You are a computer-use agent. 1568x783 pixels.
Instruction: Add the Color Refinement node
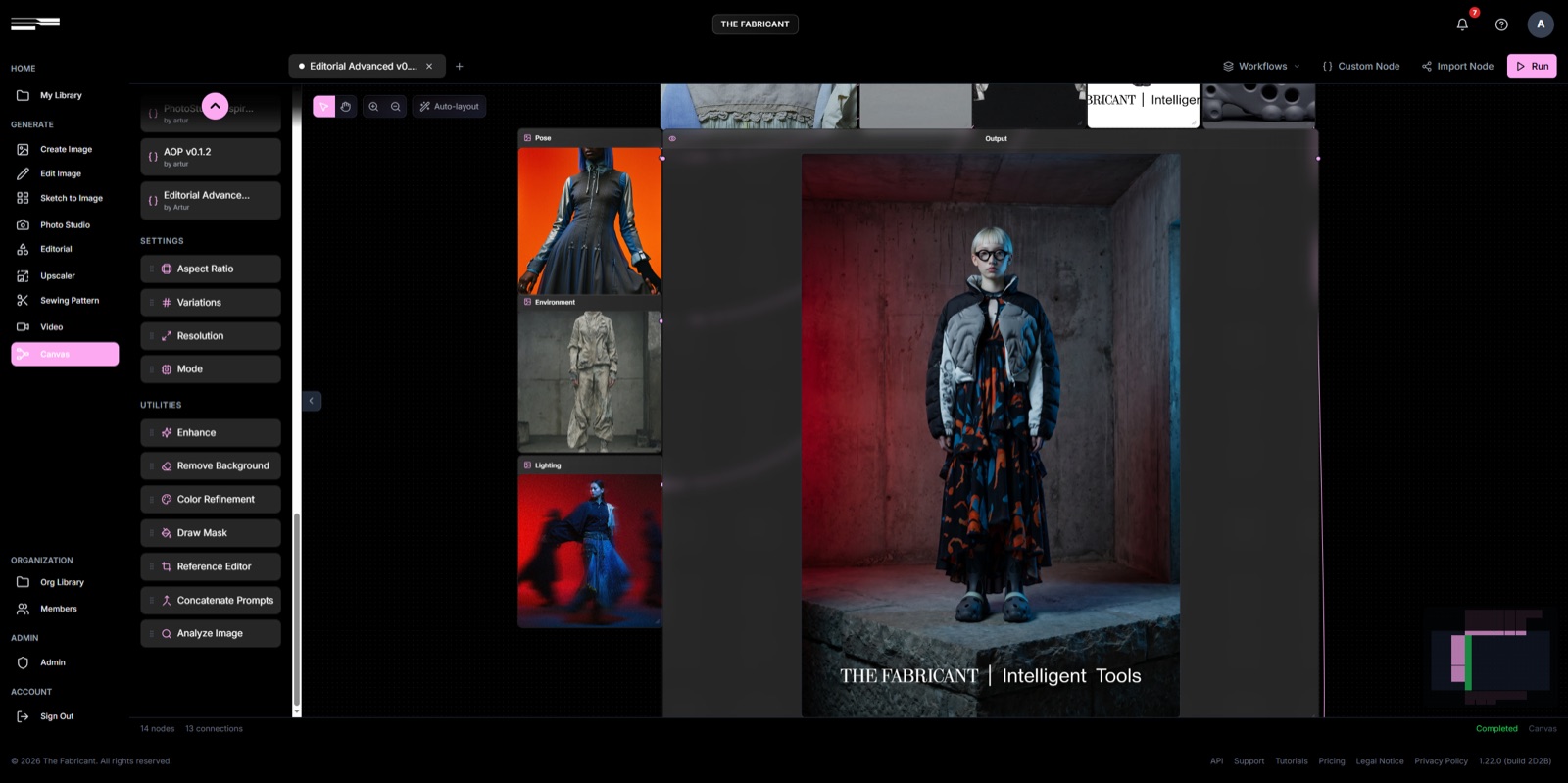[x=211, y=499]
